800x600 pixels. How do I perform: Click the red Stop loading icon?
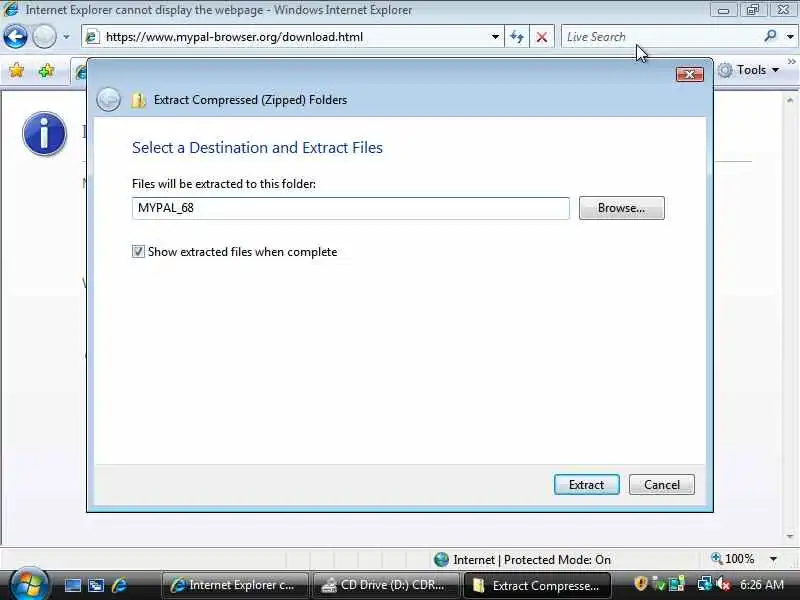pos(542,37)
